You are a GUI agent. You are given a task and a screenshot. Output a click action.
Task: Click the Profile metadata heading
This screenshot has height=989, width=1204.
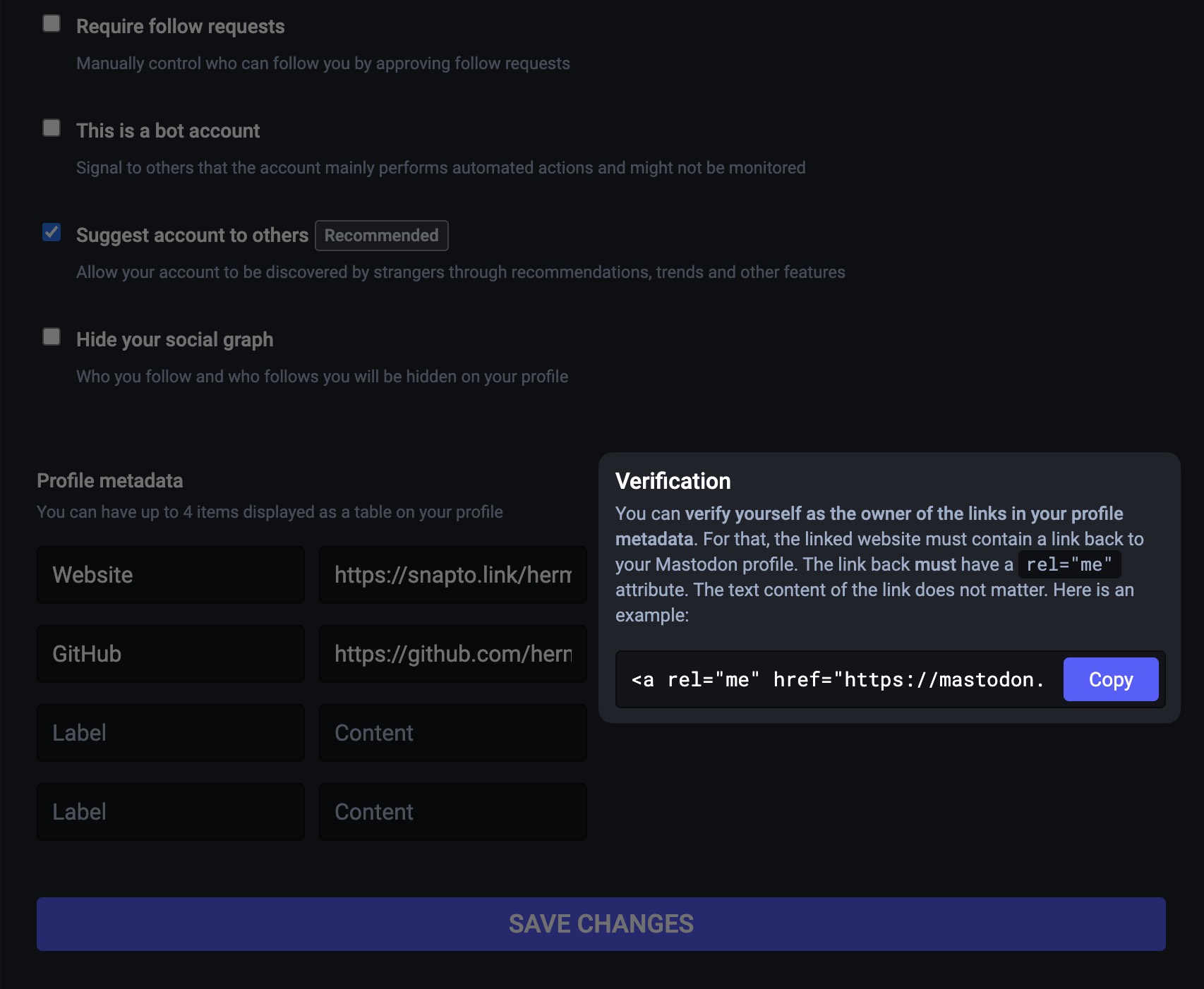pyautogui.click(x=109, y=480)
